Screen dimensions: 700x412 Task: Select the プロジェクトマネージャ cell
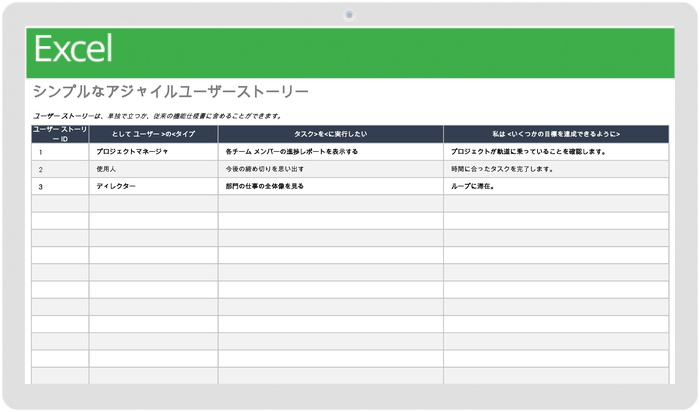154,152
